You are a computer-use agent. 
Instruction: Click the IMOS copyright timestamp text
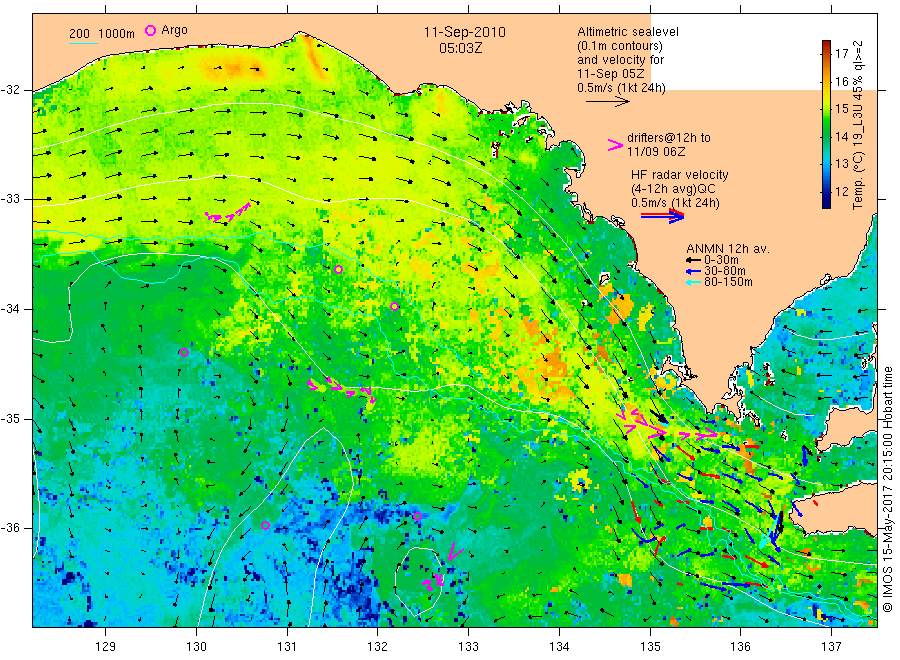887,490
